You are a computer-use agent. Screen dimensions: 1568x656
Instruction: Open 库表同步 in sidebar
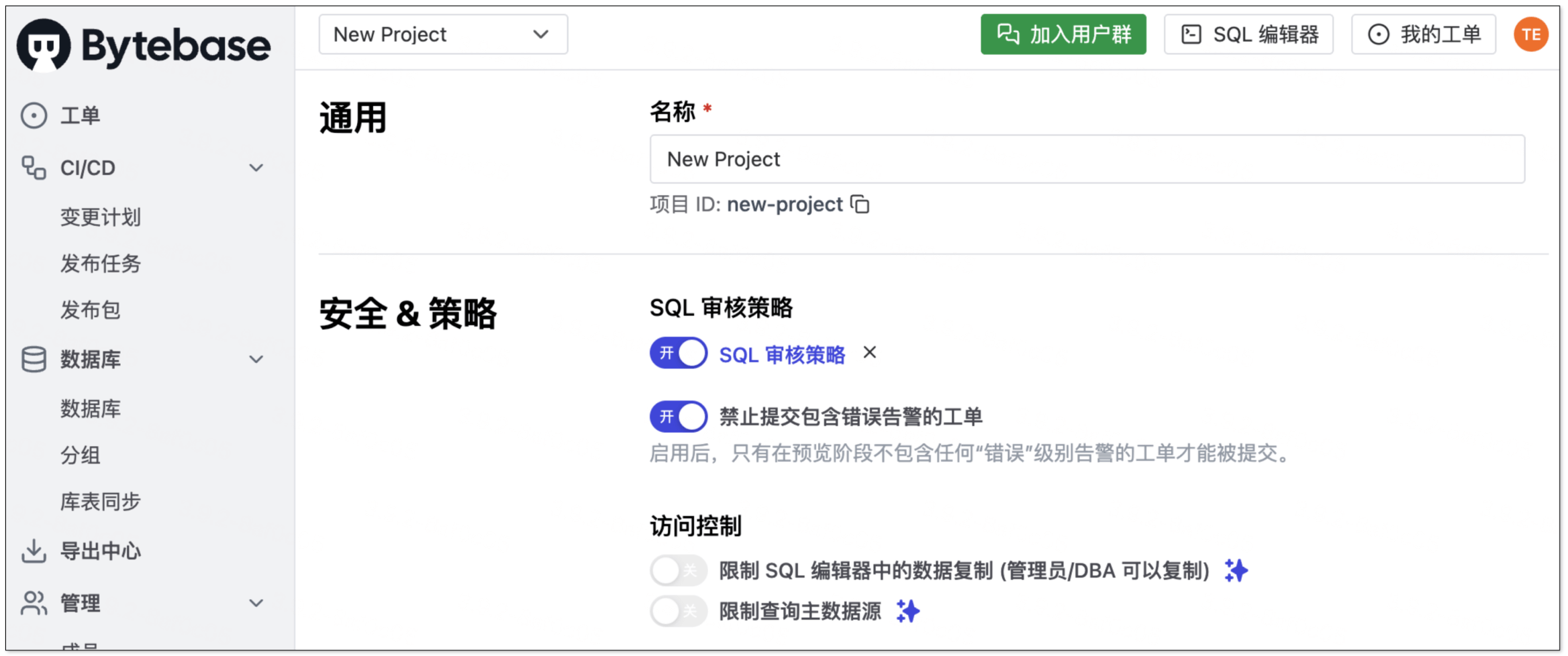[101, 502]
